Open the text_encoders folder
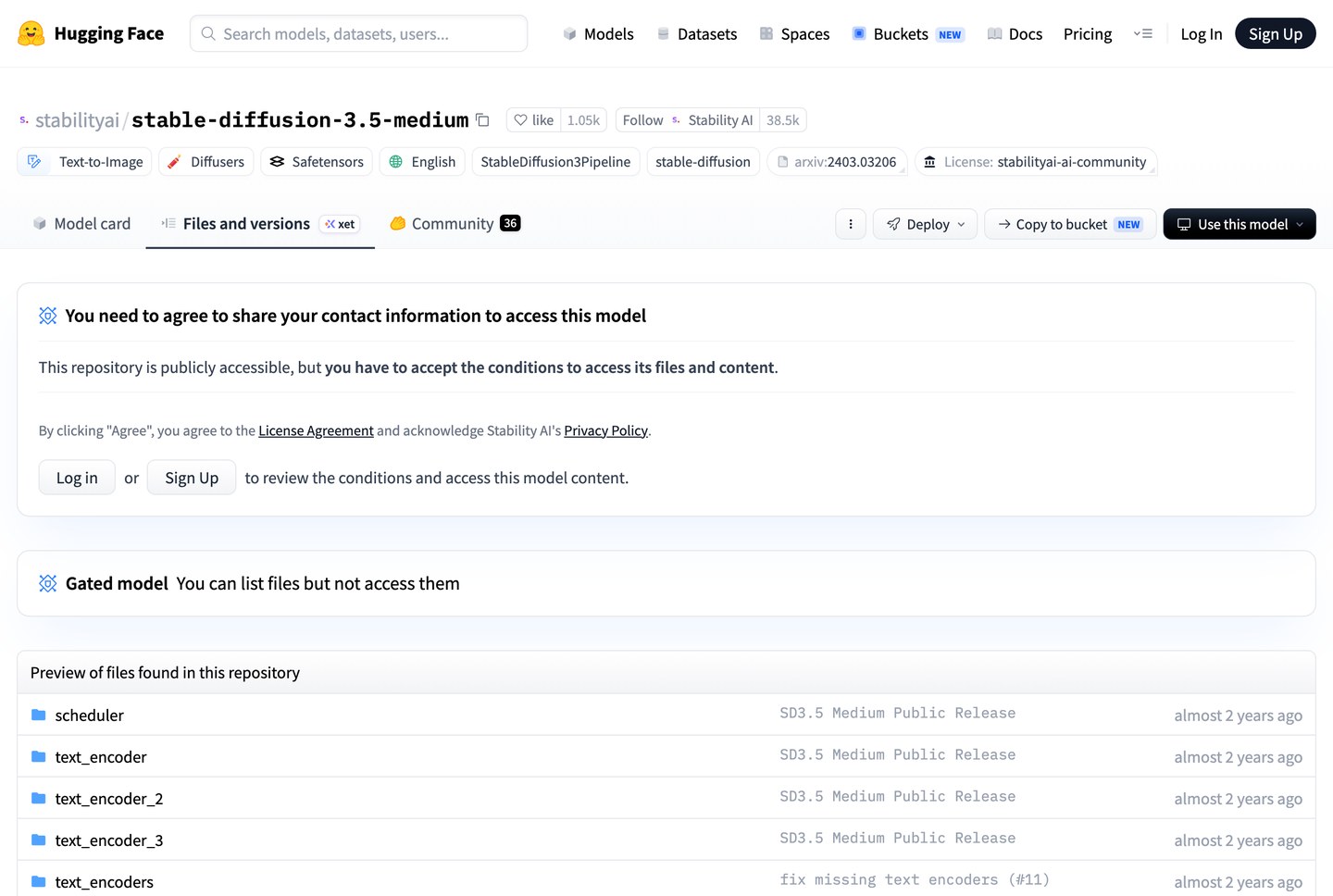The image size is (1333, 896). click(105, 882)
